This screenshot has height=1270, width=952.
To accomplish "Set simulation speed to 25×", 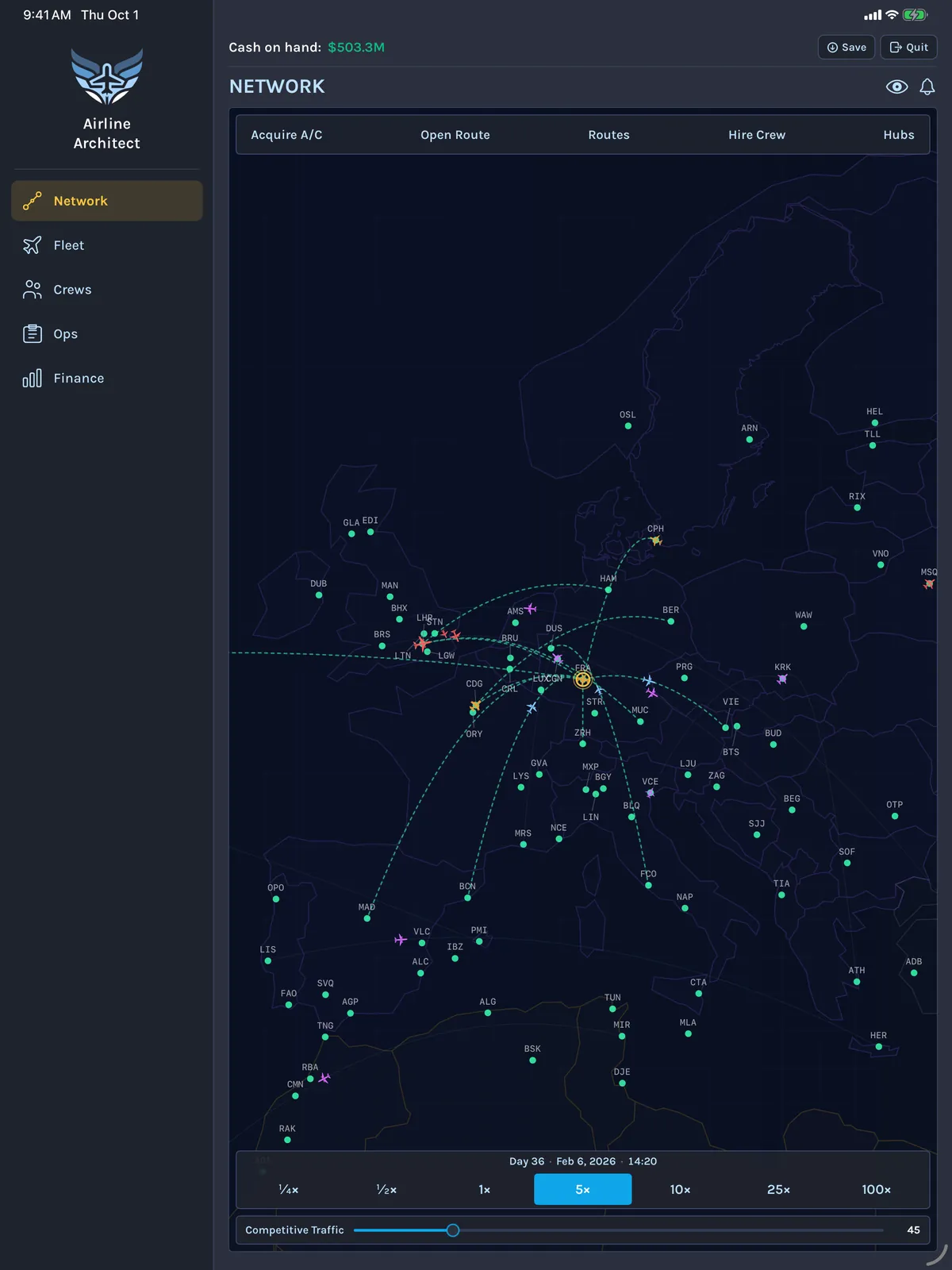I will click(x=779, y=1189).
